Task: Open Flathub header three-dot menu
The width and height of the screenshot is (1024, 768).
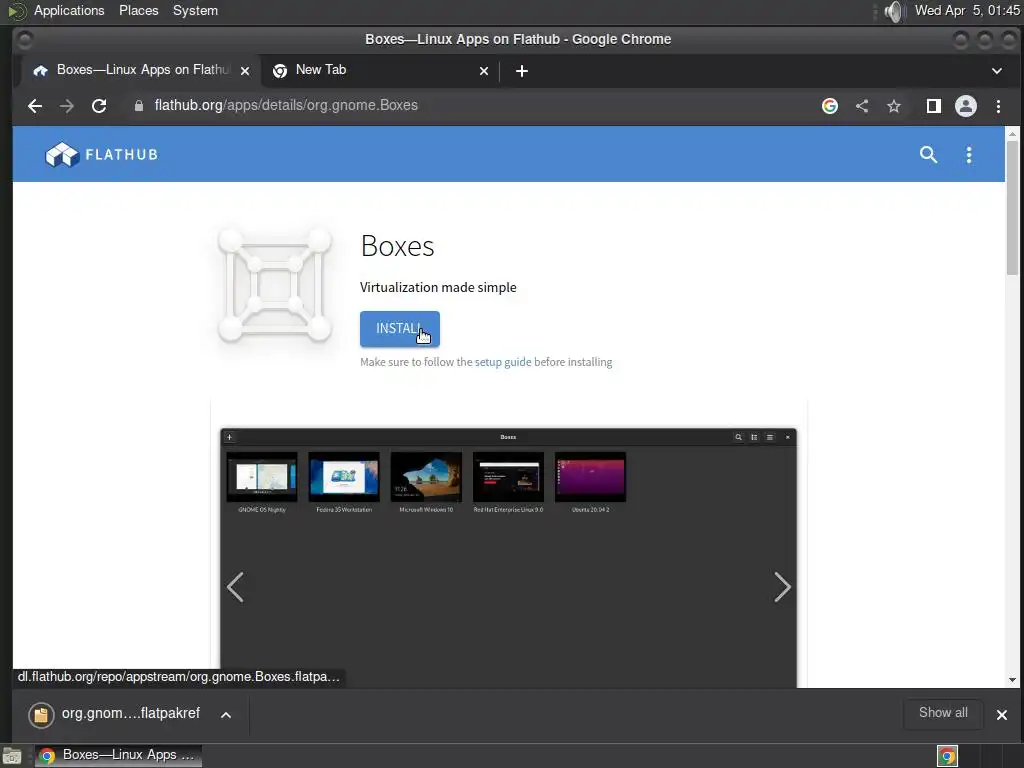Action: [x=968, y=155]
